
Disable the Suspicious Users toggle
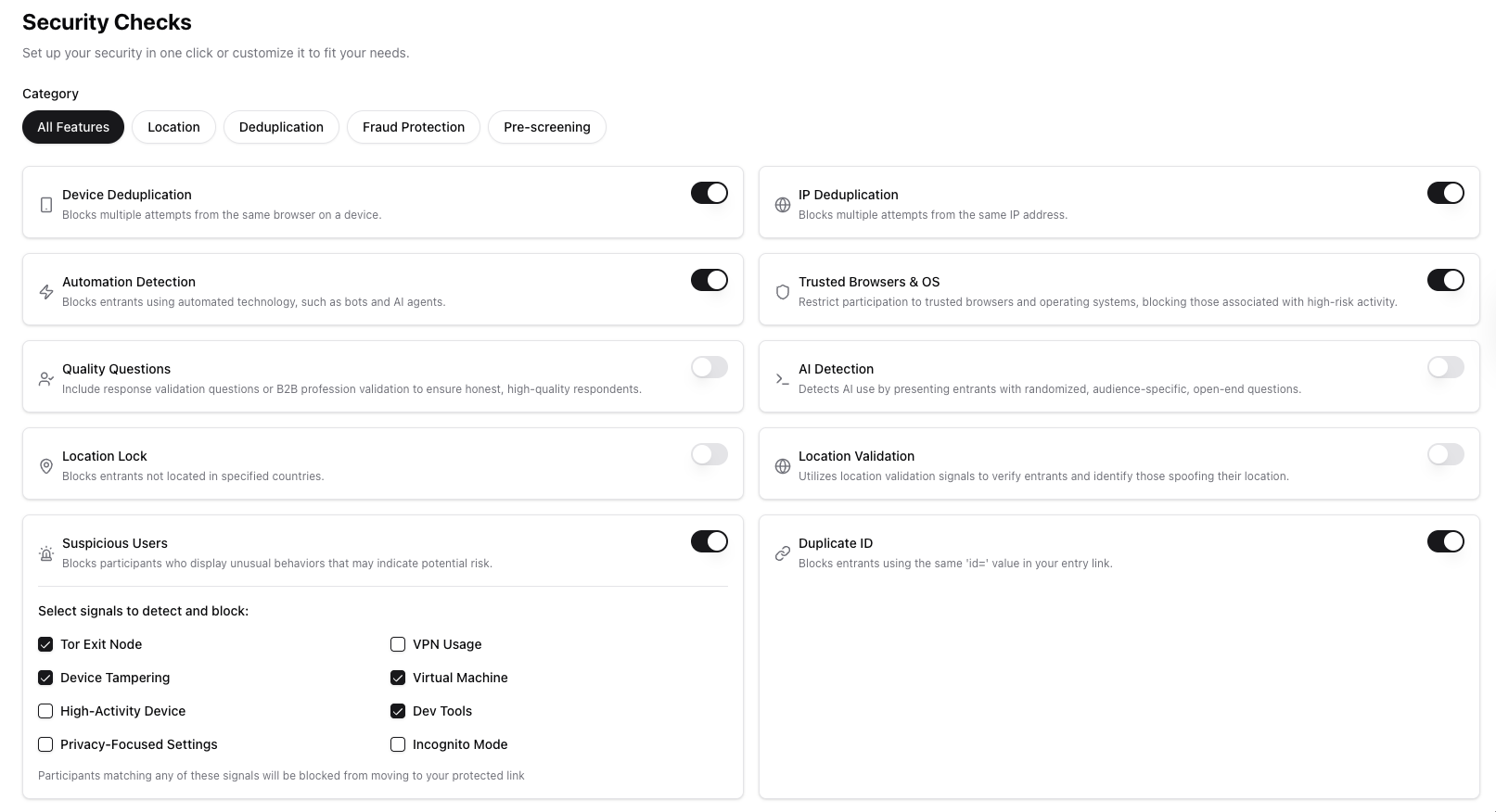click(x=710, y=541)
